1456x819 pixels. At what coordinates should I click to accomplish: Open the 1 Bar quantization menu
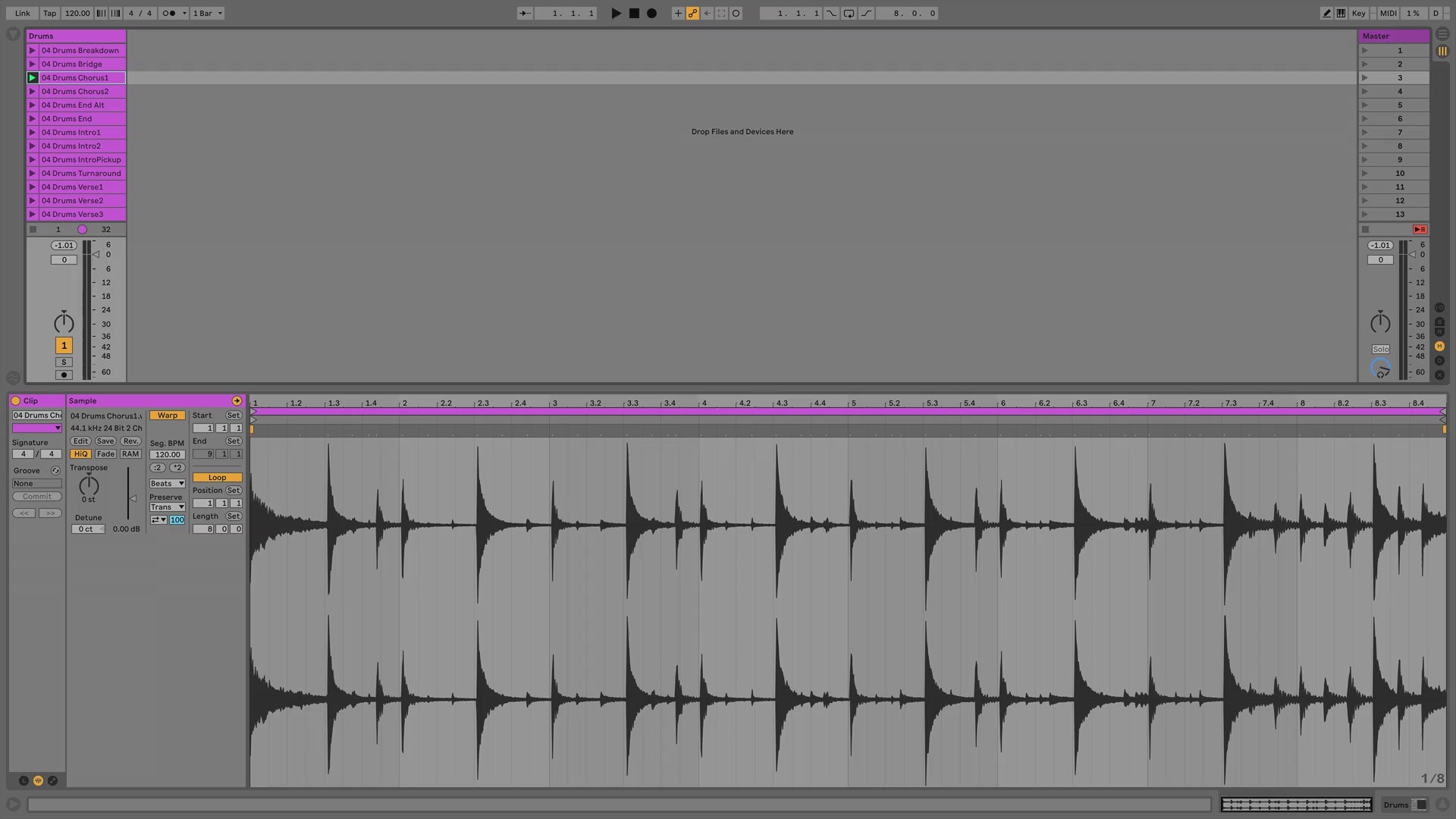tap(207, 13)
